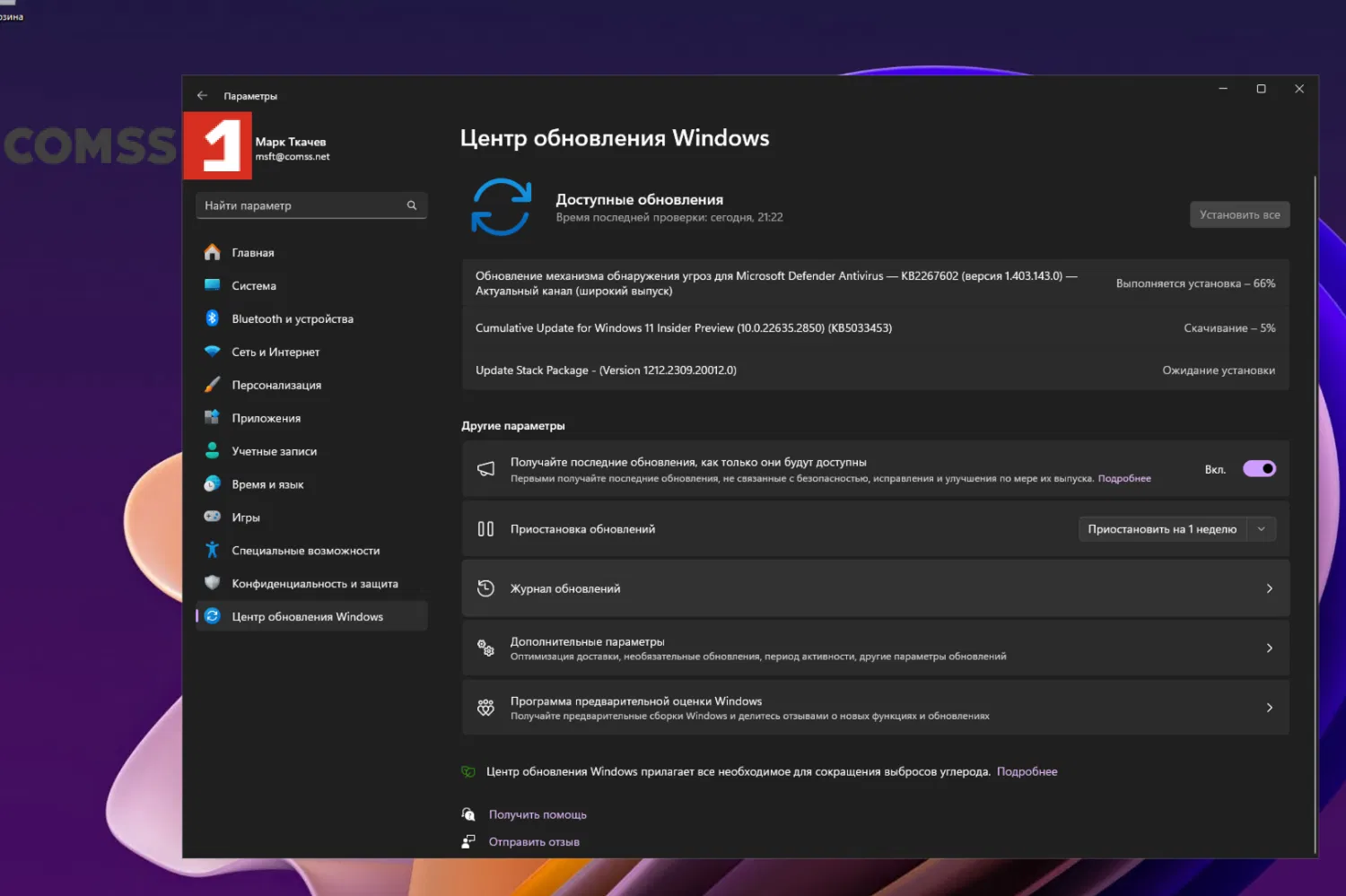Open Конфиденциальность и защита
This screenshot has width=1346, height=896.
[x=311, y=584]
